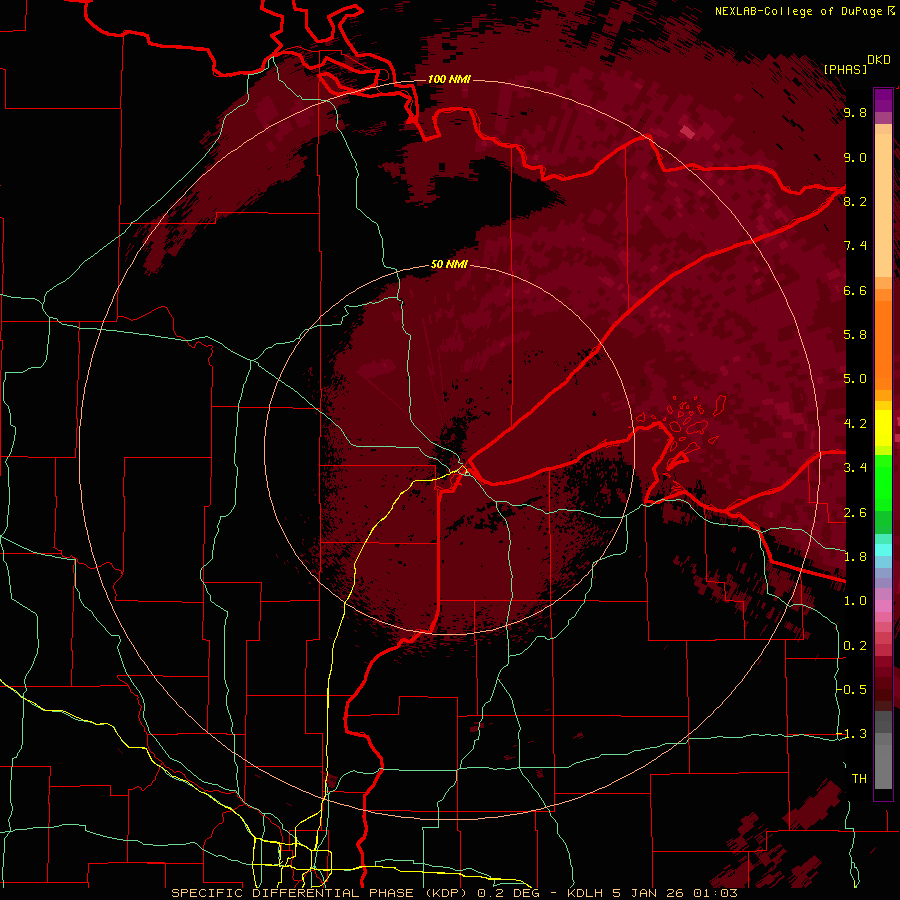
Task: Click the 7.4 value on color scale
Action: (855, 246)
